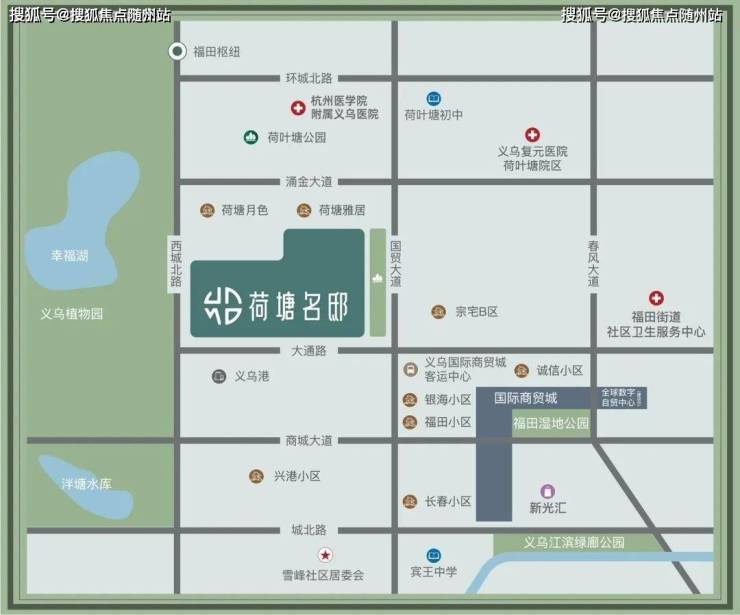The image size is (740, 615).
Task: Click the blue school icon of 宾王中学
Action: pyautogui.click(x=434, y=555)
